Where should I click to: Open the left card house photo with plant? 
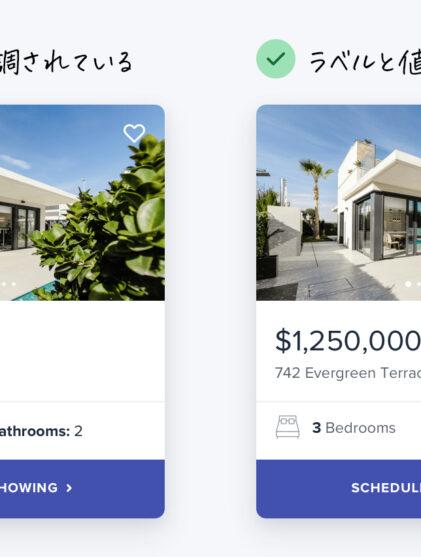82,202
